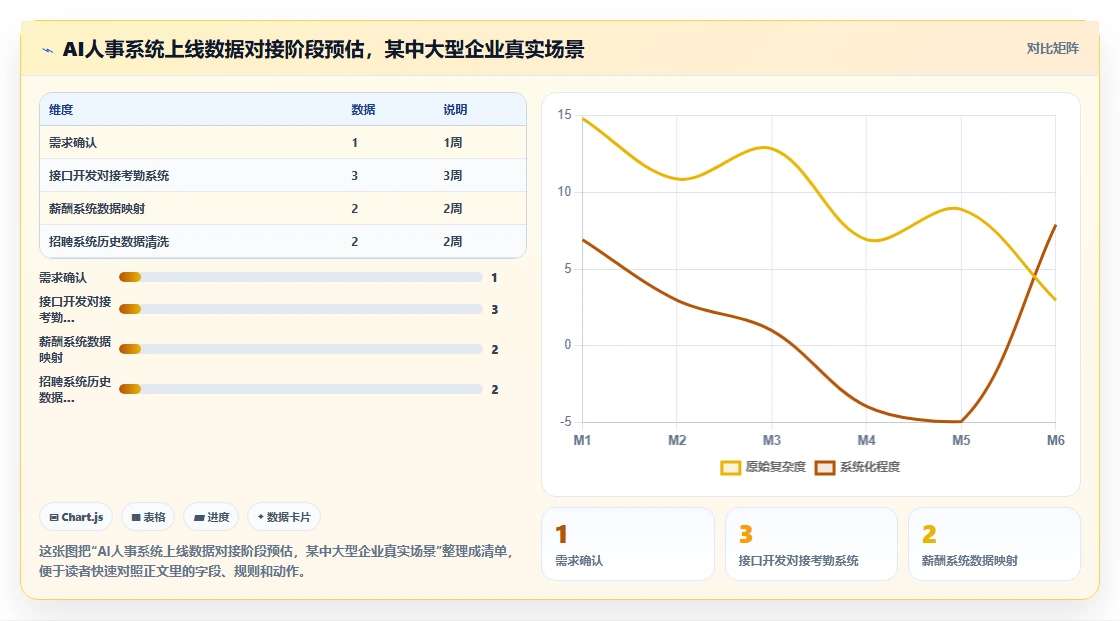Select the 进度 tag chip
Image resolution: width=1120 pixels, height=621 pixels.
tap(211, 517)
